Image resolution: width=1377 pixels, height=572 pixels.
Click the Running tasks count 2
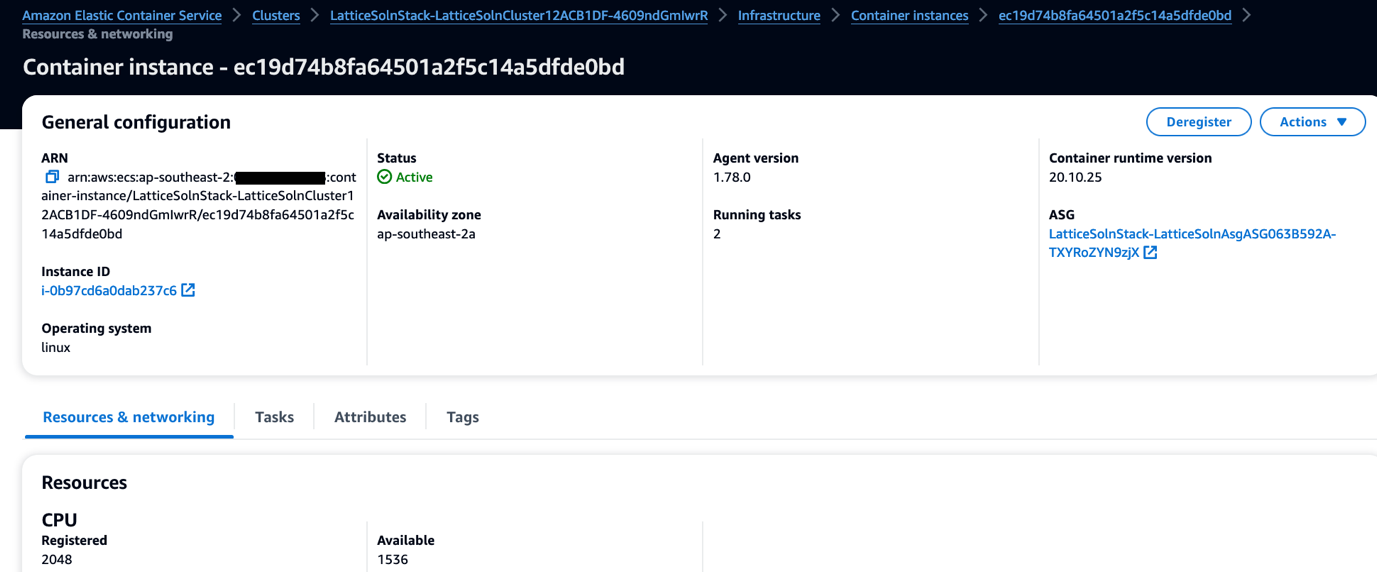point(717,234)
